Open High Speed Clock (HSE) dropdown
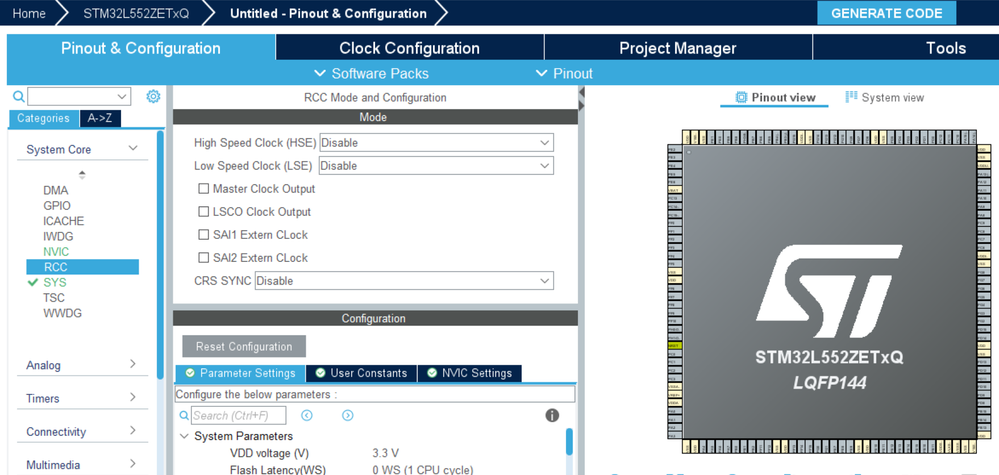The width and height of the screenshot is (999, 475). (436, 143)
